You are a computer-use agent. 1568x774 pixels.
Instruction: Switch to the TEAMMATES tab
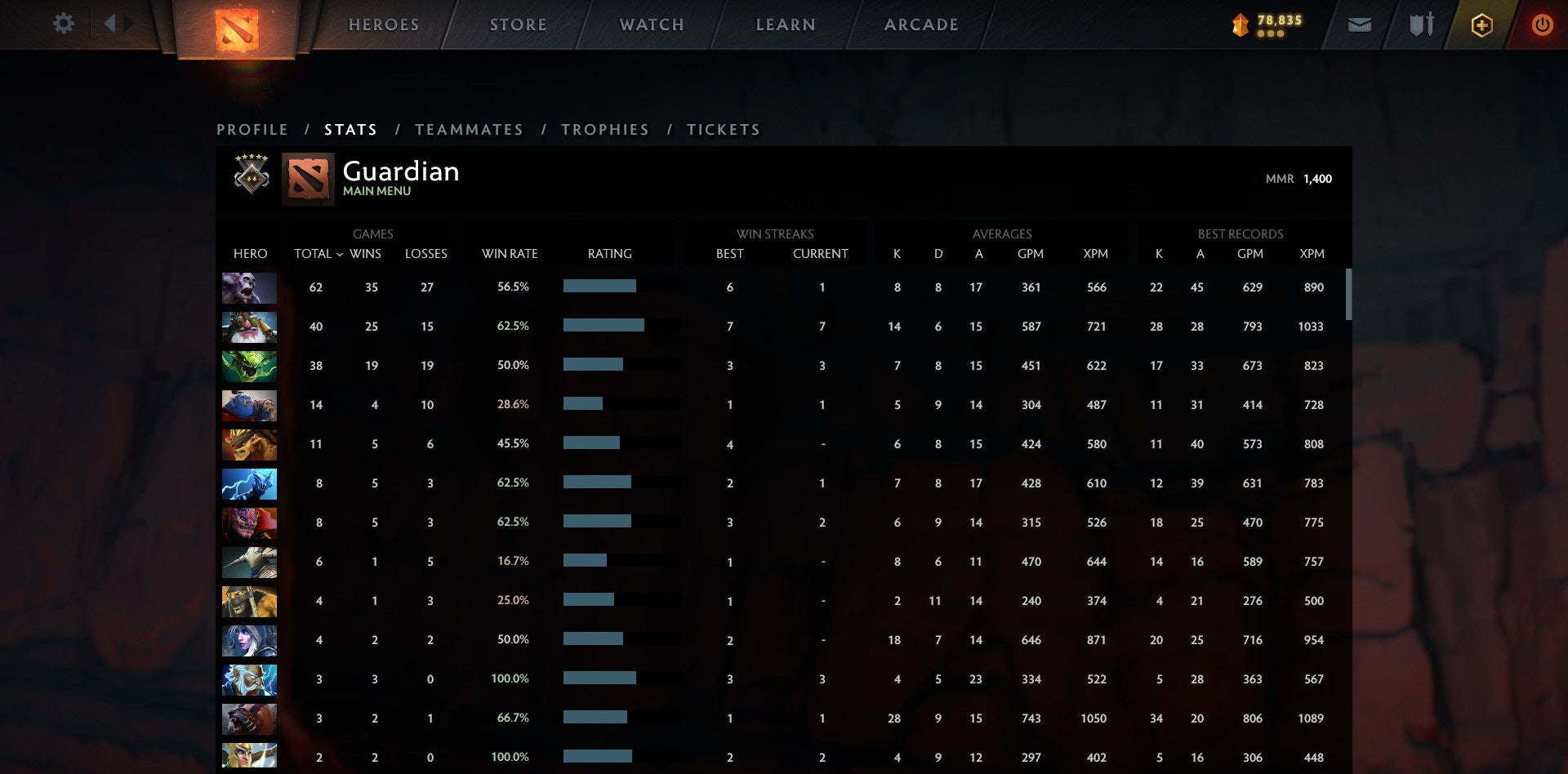[x=469, y=129]
